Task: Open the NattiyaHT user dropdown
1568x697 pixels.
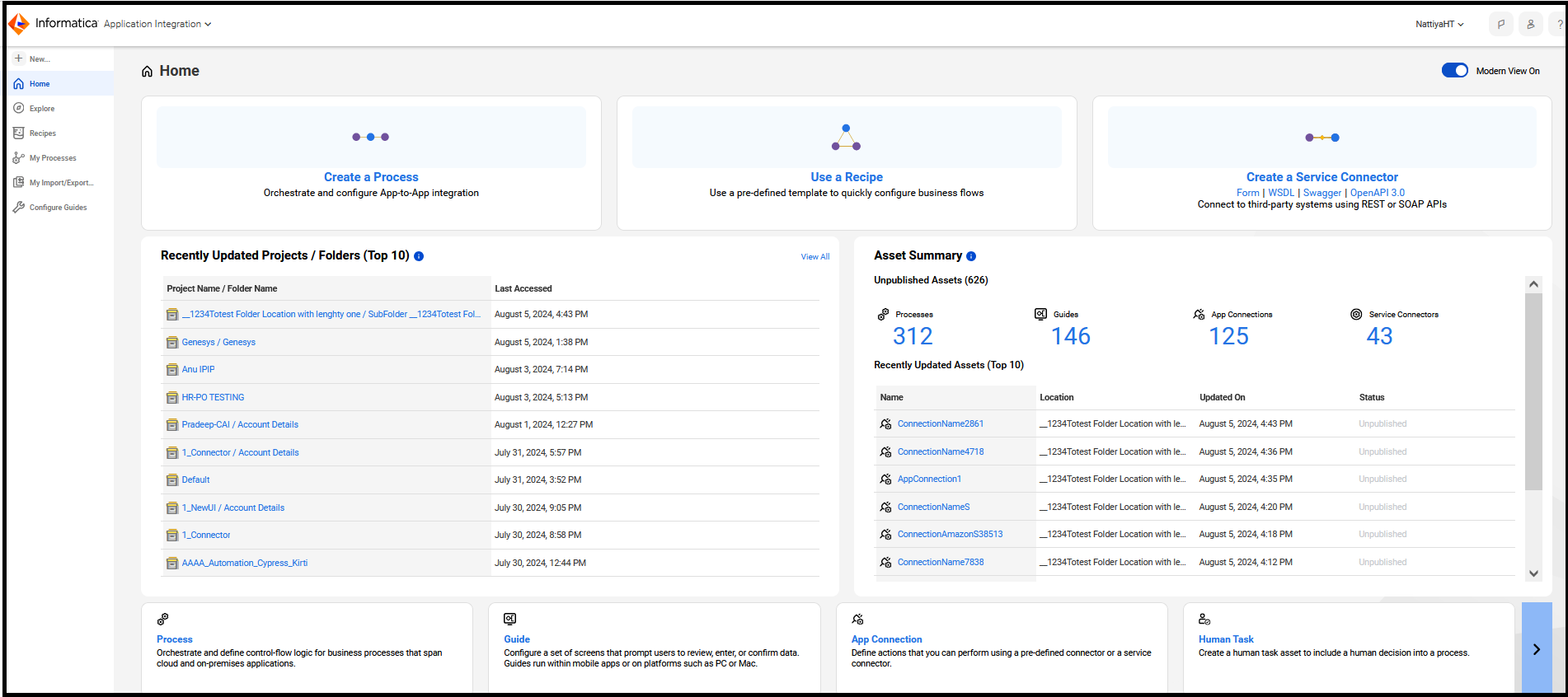Action: [1439, 24]
